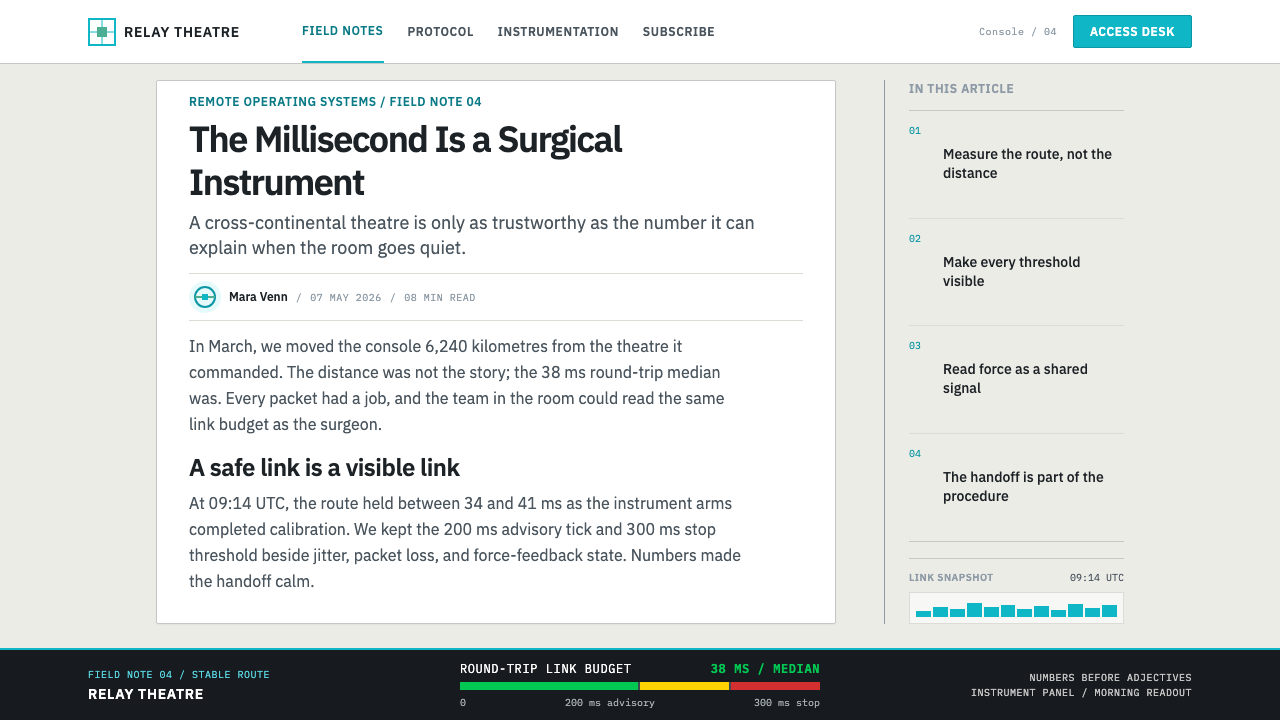
Task: Click 'Round-trip link budget' label
Action: [545, 669]
